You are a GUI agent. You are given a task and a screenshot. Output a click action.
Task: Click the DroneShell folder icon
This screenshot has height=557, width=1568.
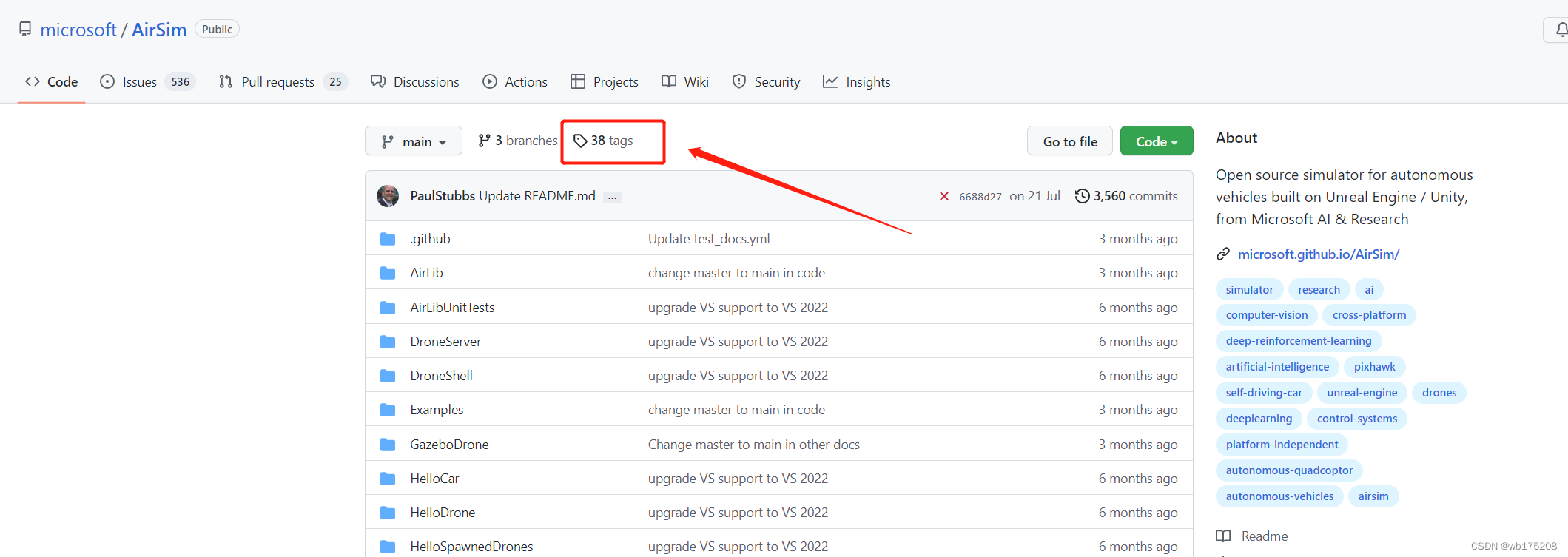pos(388,376)
